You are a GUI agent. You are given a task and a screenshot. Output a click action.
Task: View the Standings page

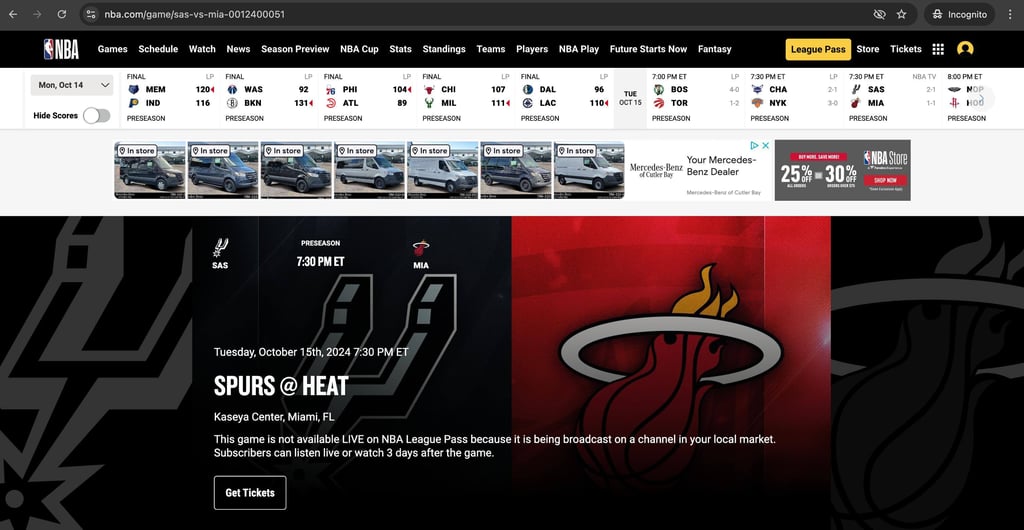pyautogui.click(x=444, y=49)
